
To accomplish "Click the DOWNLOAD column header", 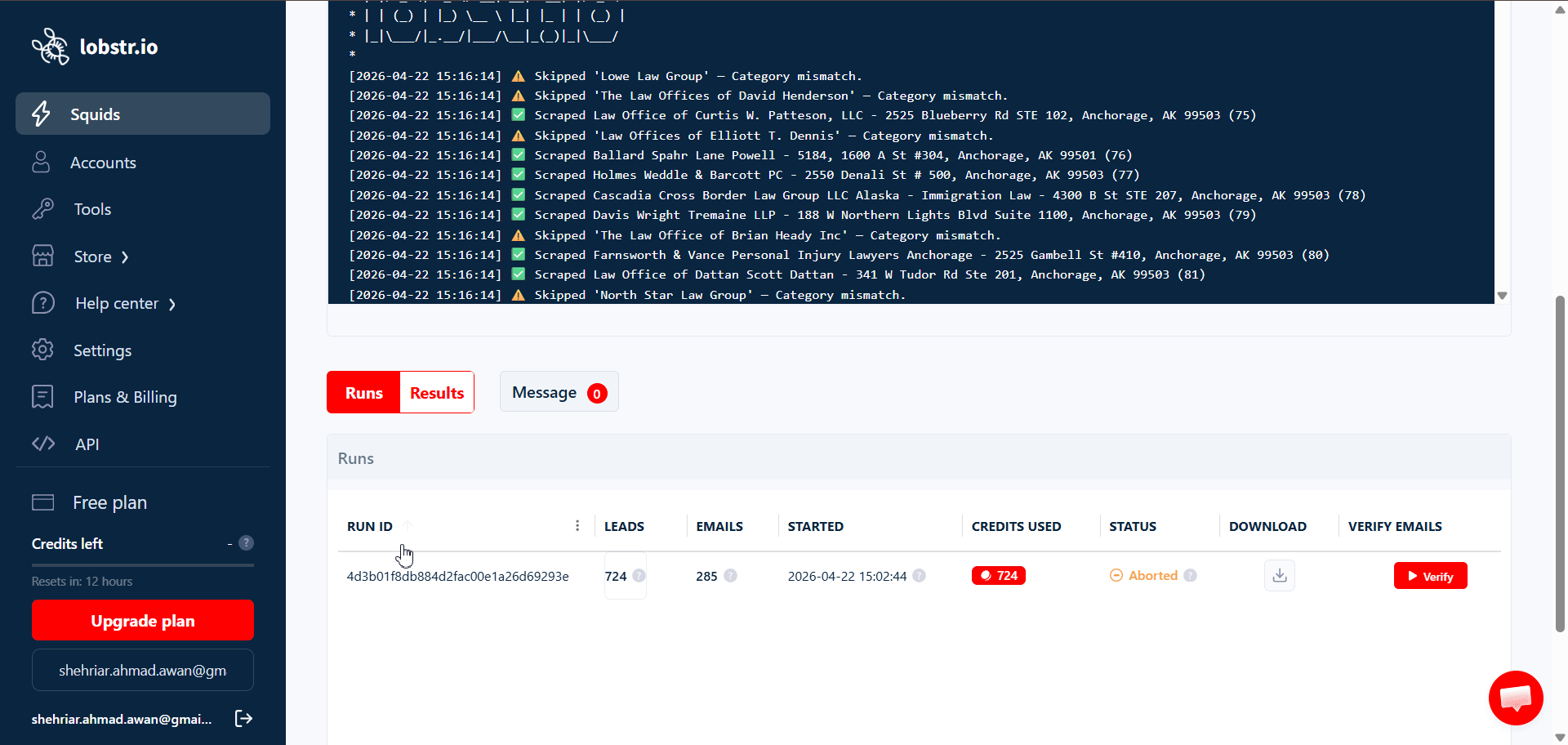I will pos(1267,526).
